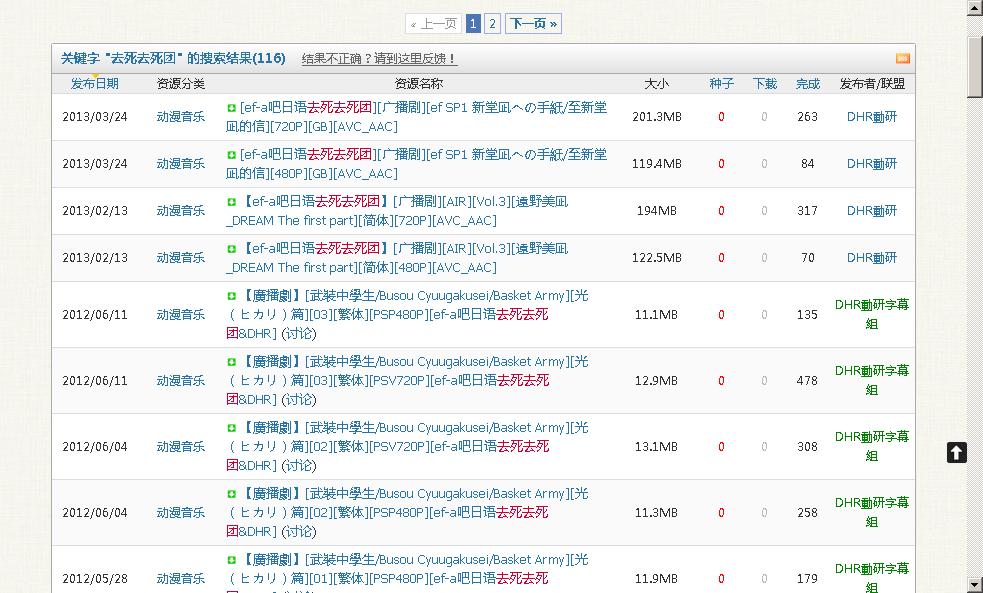Expand green plus icon on 13.1MB row
This screenshot has width=983, height=593.
(231, 428)
